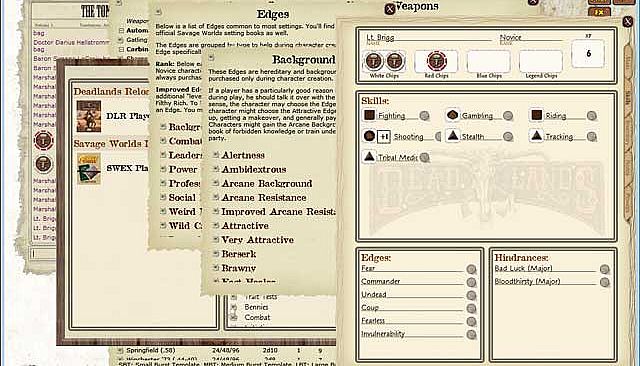The width and height of the screenshot is (640, 366).
Task: Click the icon beside Brawny
Action: [x=216, y=268]
